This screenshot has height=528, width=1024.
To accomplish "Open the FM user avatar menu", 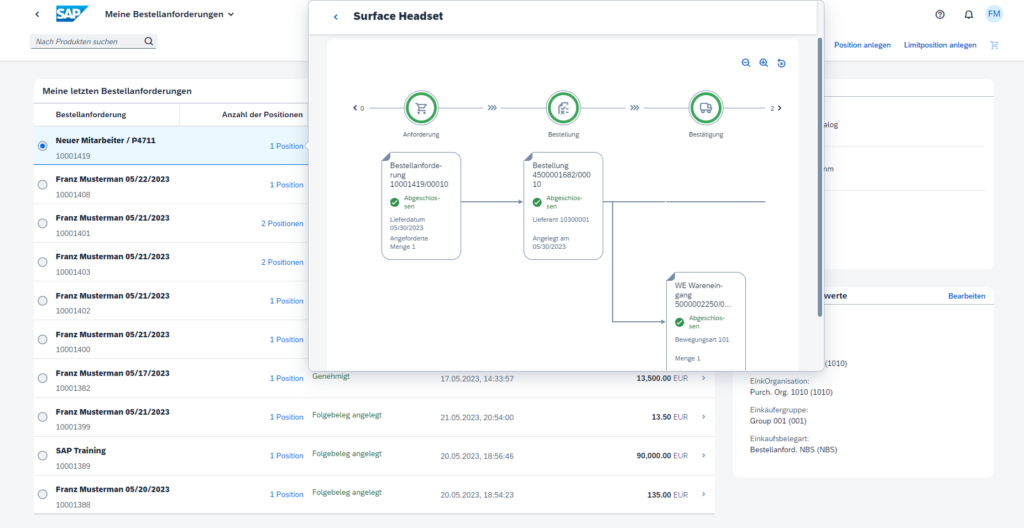I will pyautogui.click(x=993, y=14).
